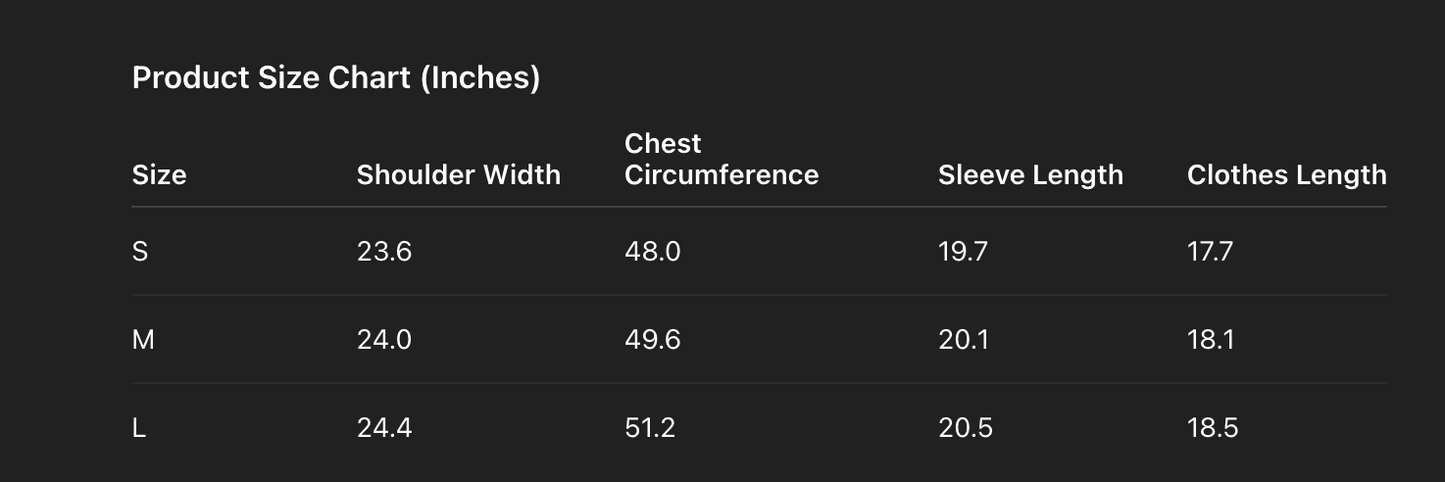Screen dimensions: 1445x482
Task: Select shoulder width value 24.0
Action: (384, 340)
